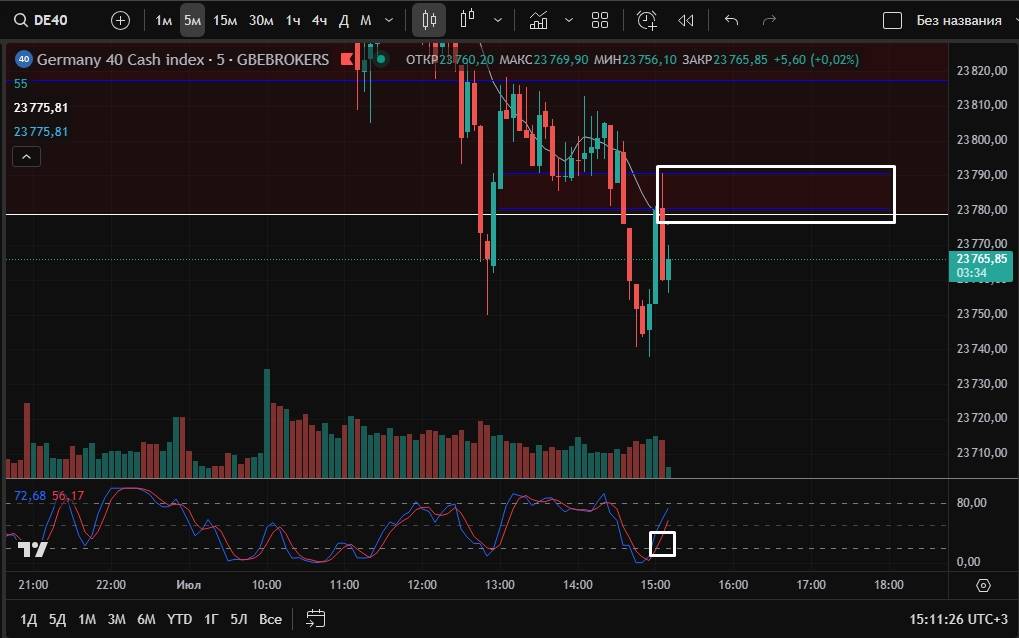1019x638 pixels.
Task: Start bar replay with the rewind icon
Action: tap(686, 21)
